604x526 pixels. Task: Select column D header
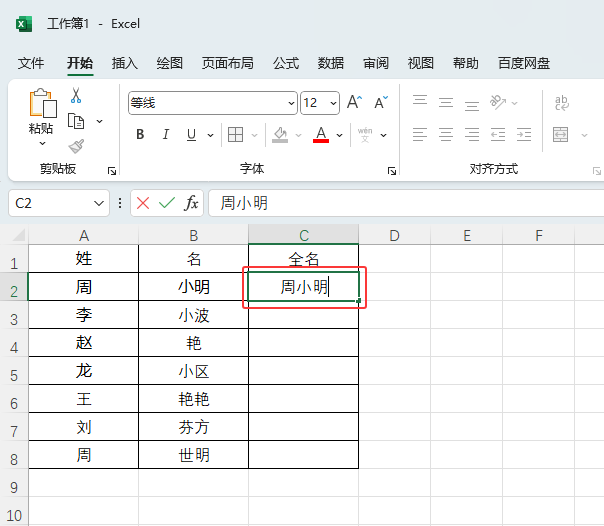tap(394, 235)
